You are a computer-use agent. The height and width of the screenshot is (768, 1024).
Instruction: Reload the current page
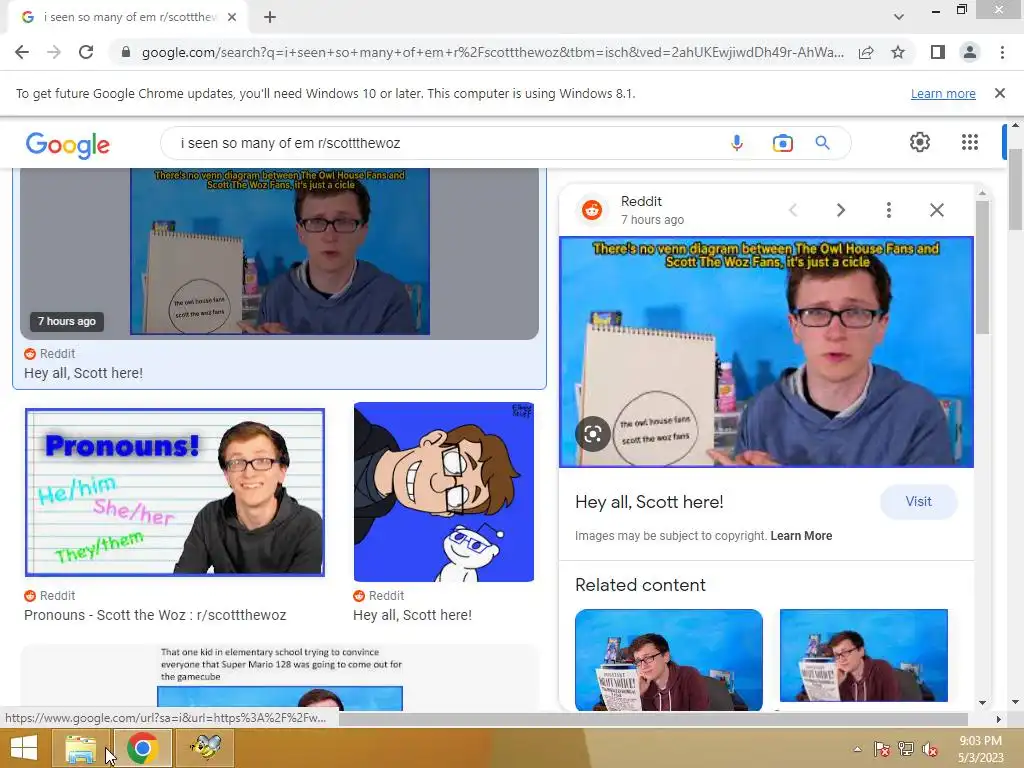click(86, 52)
